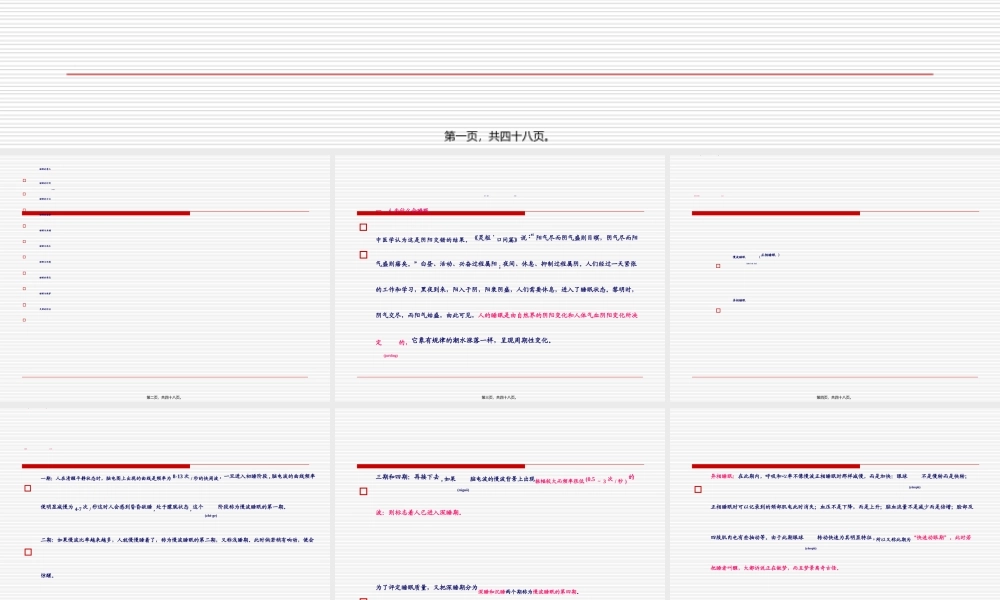Click the 第二页 page footer label
The width and height of the screenshot is (1000, 600).
[x=164, y=397]
